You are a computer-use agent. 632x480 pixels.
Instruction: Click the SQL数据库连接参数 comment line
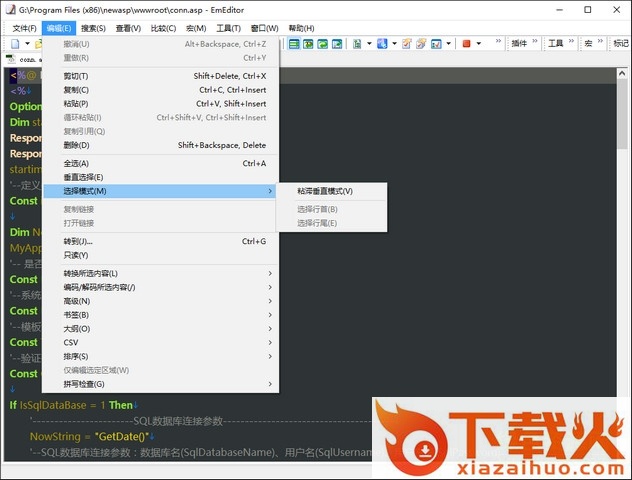click(201, 421)
